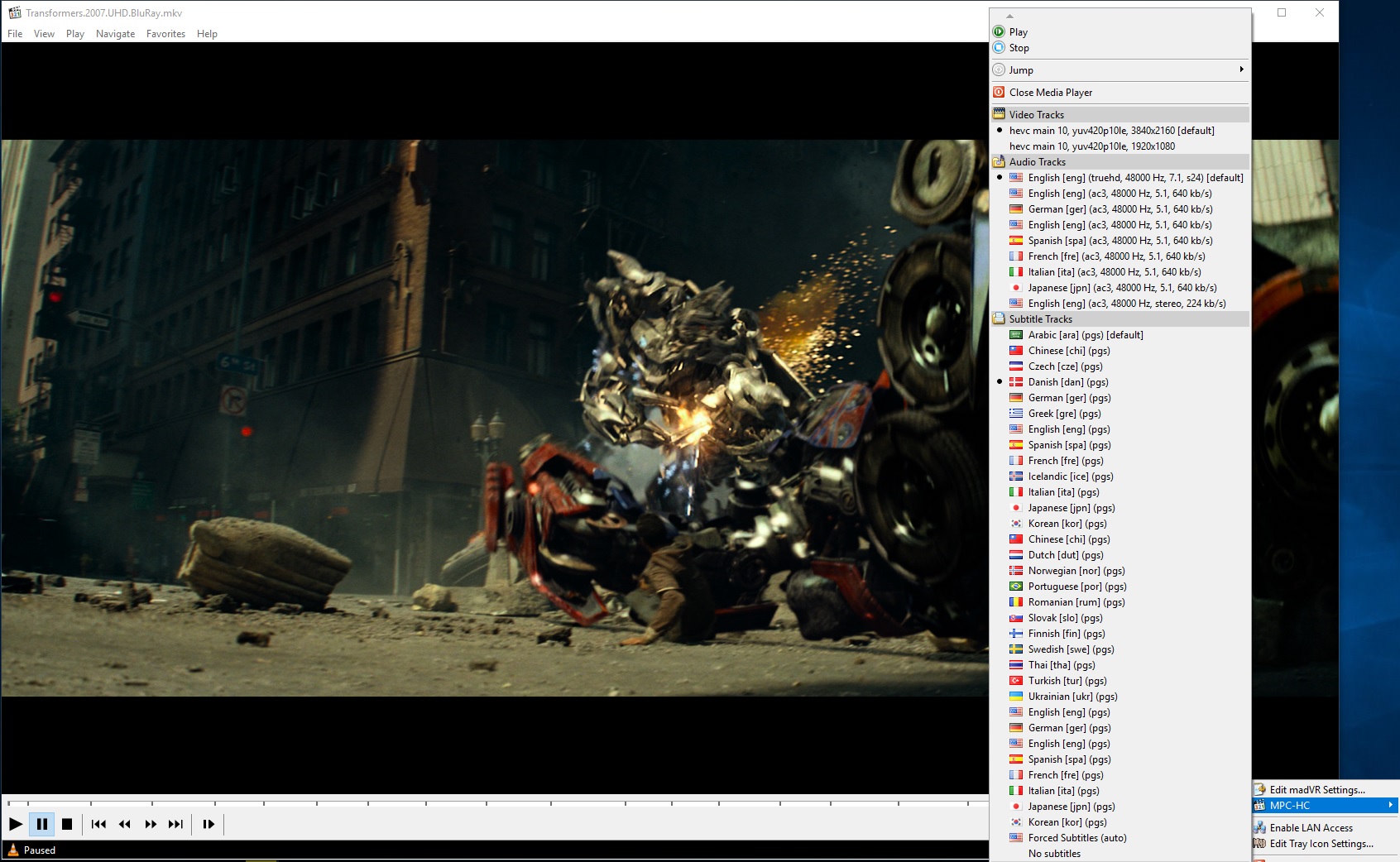Screen dimensions: 1400x862
Task: Open the Navigate menu
Action: click(115, 34)
